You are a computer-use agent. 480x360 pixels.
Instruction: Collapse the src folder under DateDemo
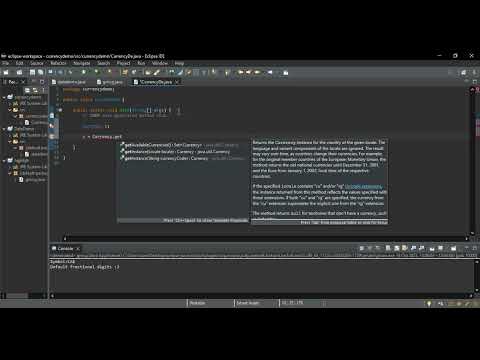(x=10, y=141)
